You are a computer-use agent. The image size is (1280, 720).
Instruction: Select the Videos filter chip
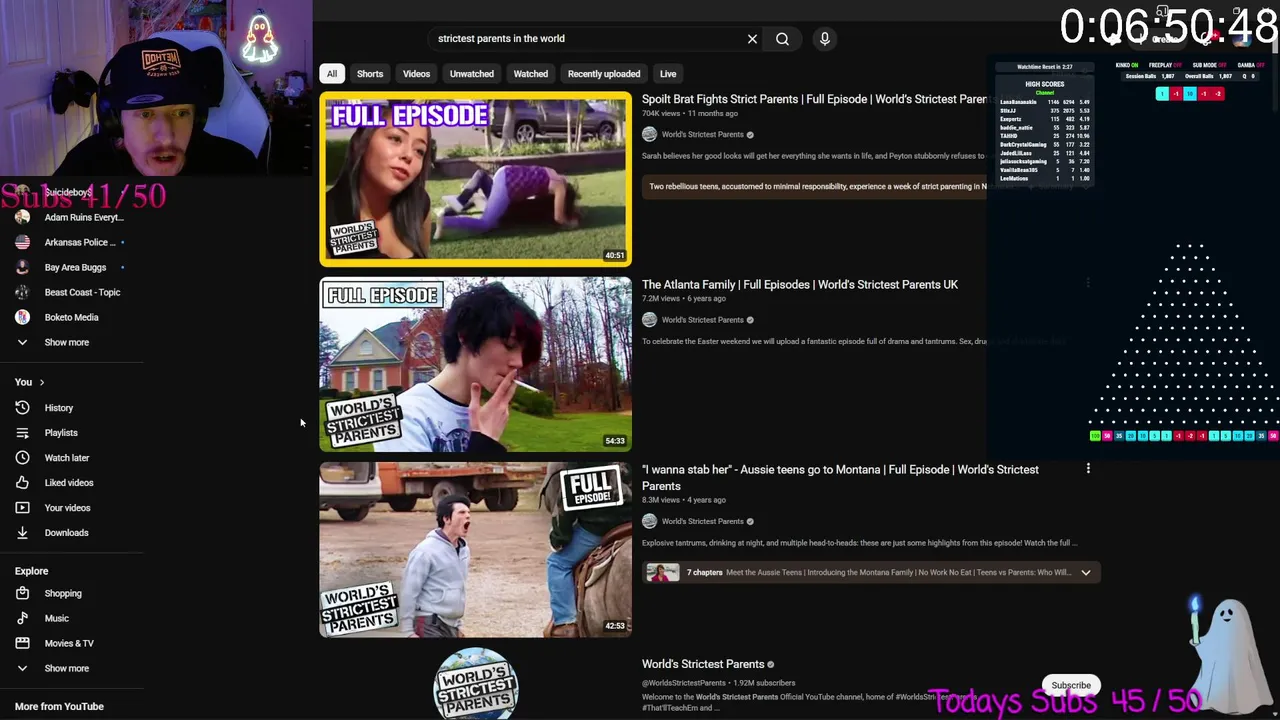click(x=416, y=74)
